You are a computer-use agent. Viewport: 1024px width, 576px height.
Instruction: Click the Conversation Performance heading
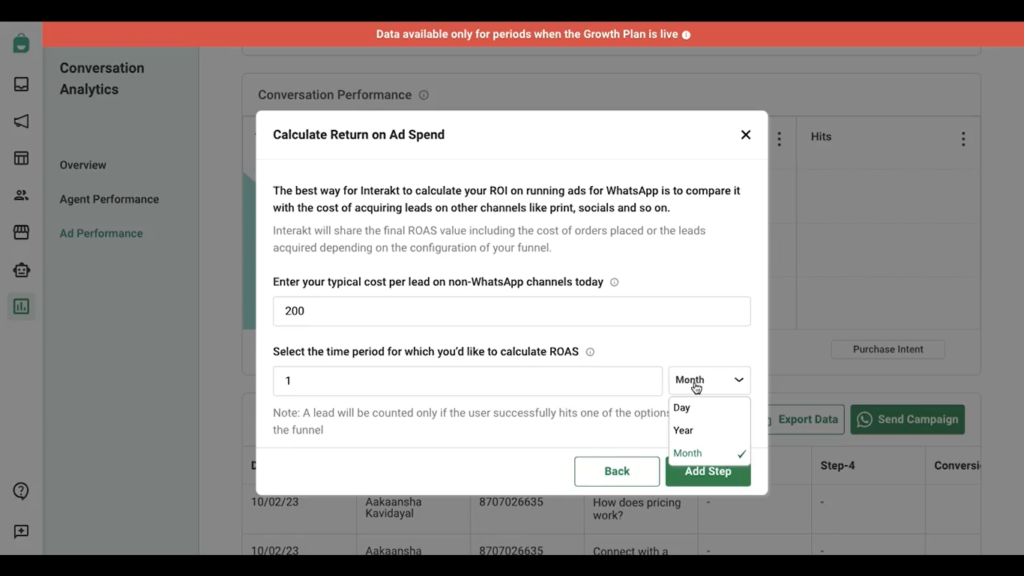pyautogui.click(x=335, y=95)
